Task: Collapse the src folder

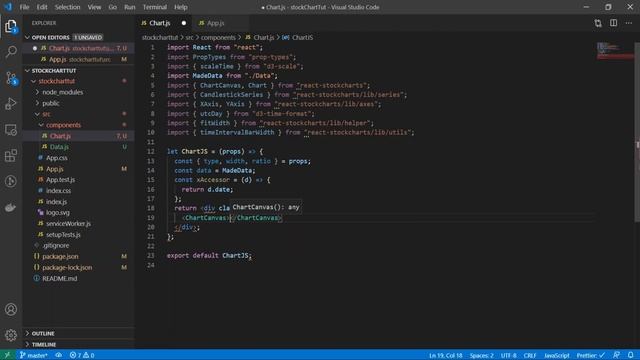Action: [x=38, y=114]
